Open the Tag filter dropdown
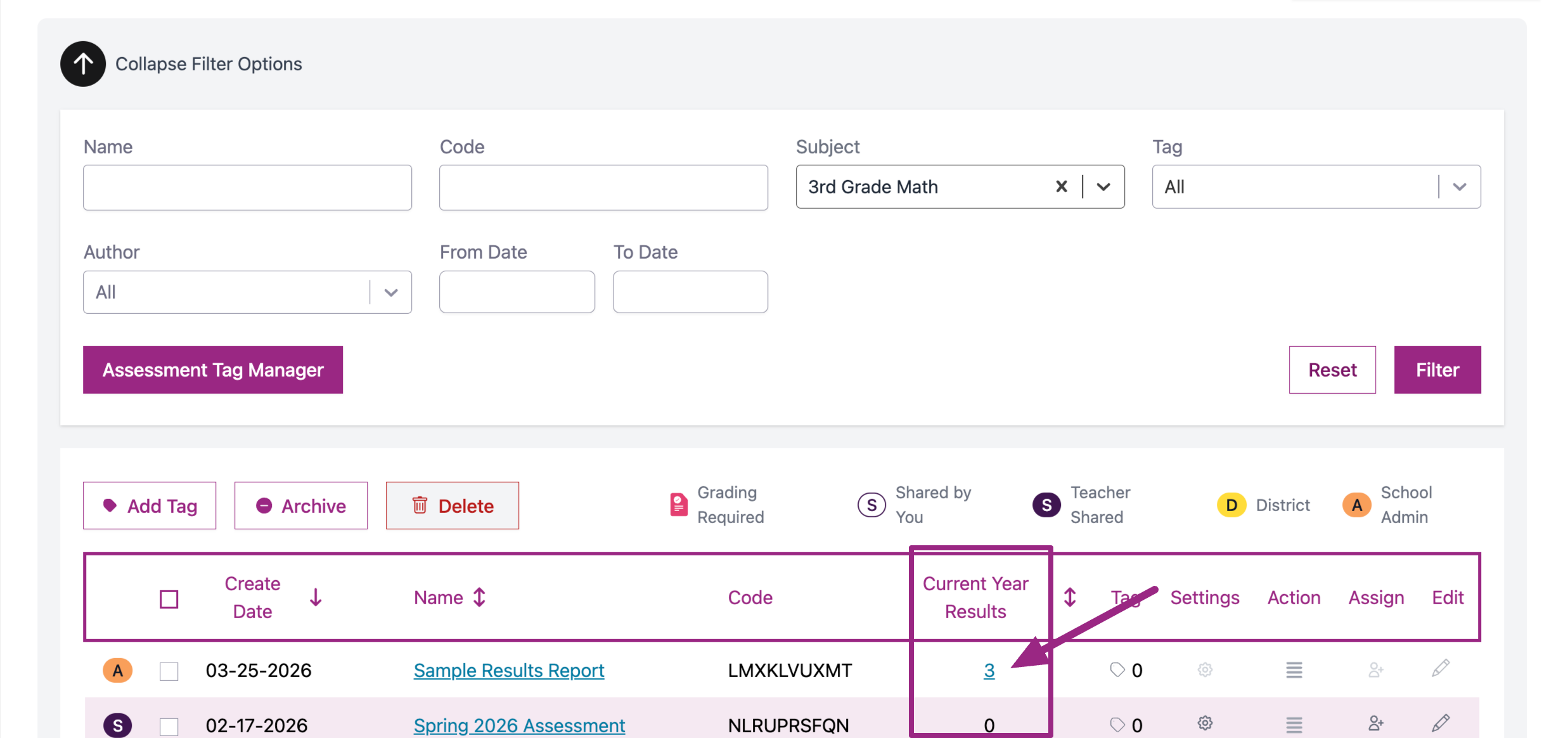Image resolution: width=1568 pixels, height=738 pixels. [x=1460, y=186]
